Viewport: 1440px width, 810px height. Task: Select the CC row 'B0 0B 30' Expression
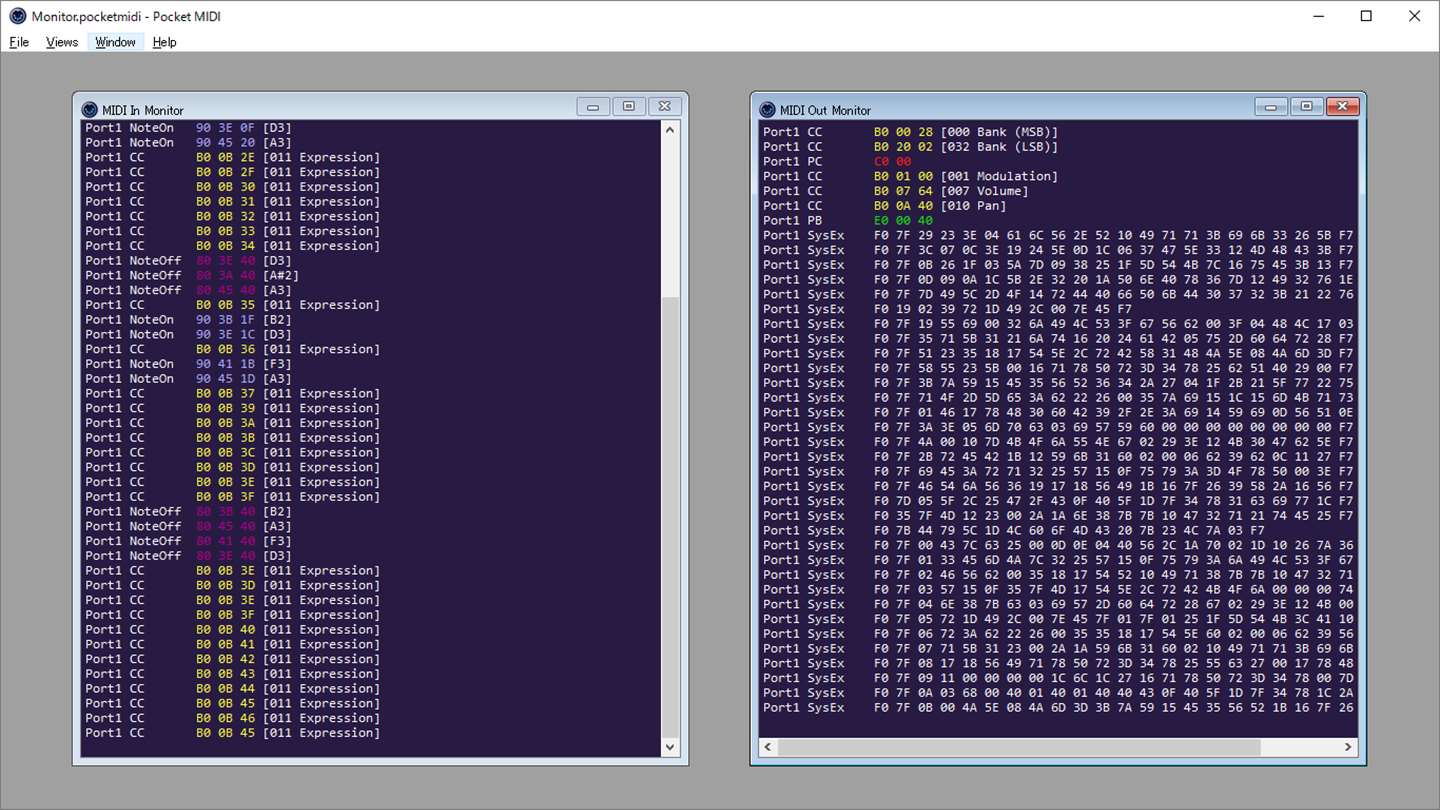232,187
